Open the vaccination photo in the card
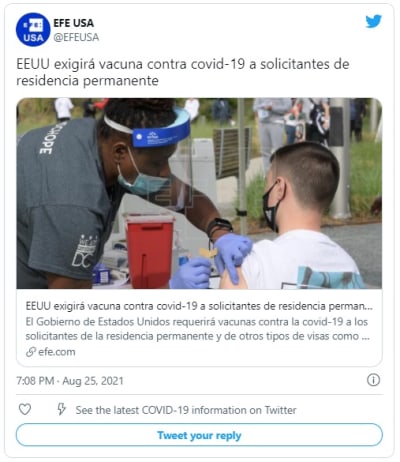Image resolution: width=400 pixels, height=462 pixels. pos(199,193)
